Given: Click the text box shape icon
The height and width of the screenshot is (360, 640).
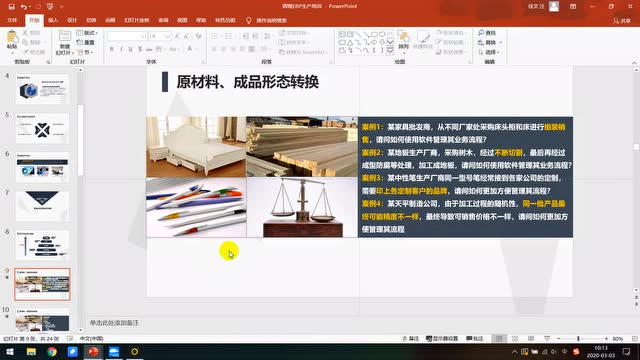Looking at the screenshot, I should pyautogui.click(x=342, y=34).
